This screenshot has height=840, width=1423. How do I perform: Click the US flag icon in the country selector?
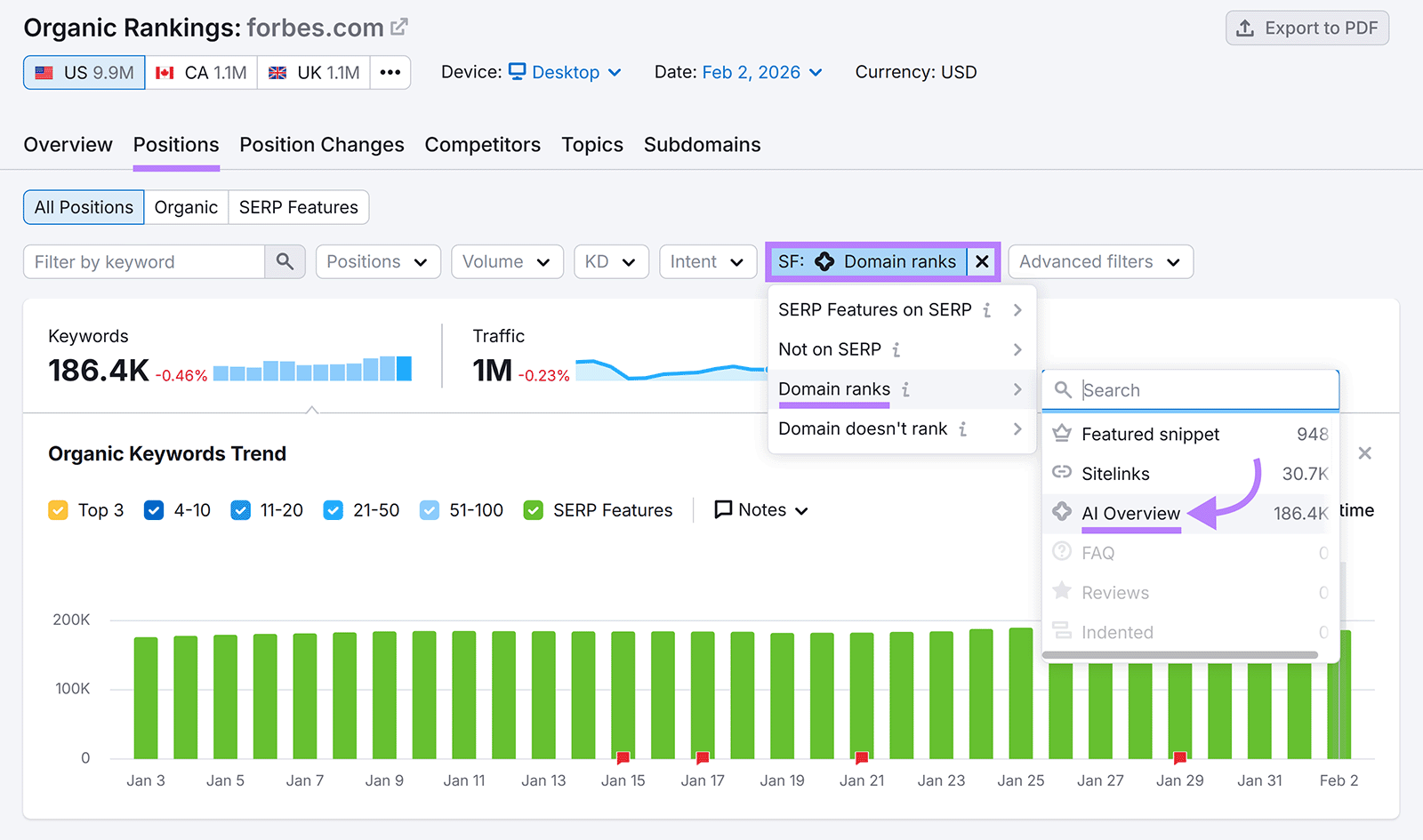coord(44,72)
